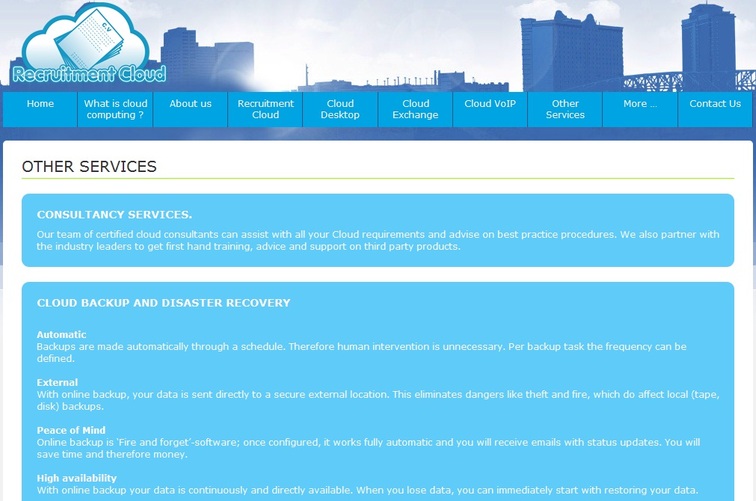The width and height of the screenshot is (756, 501).
Task: Select Recruitment Cloud in navigation bar
Action: [265, 109]
